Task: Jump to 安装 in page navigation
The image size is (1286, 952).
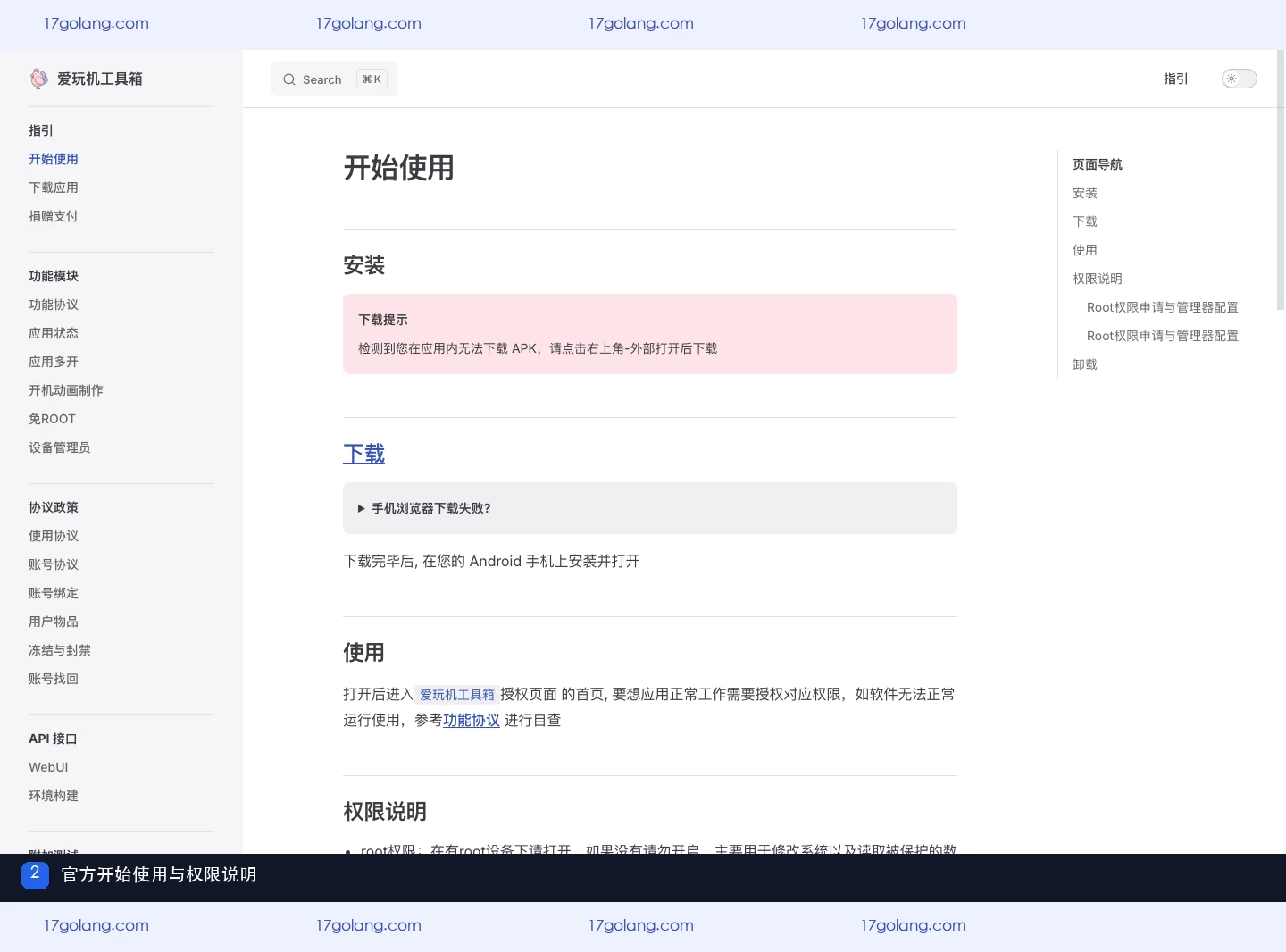Action: [x=1085, y=193]
